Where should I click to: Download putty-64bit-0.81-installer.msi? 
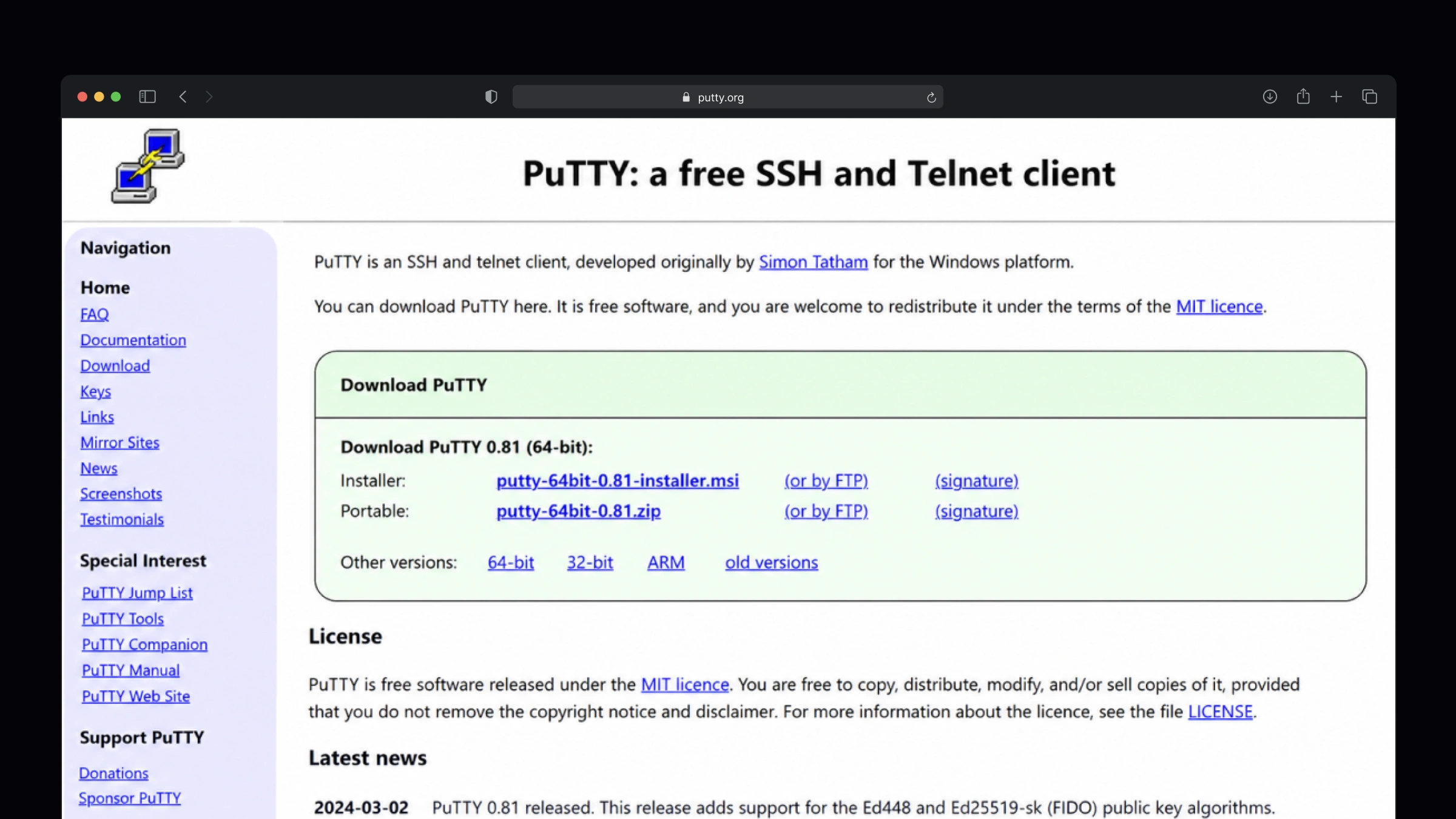(x=618, y=480)
